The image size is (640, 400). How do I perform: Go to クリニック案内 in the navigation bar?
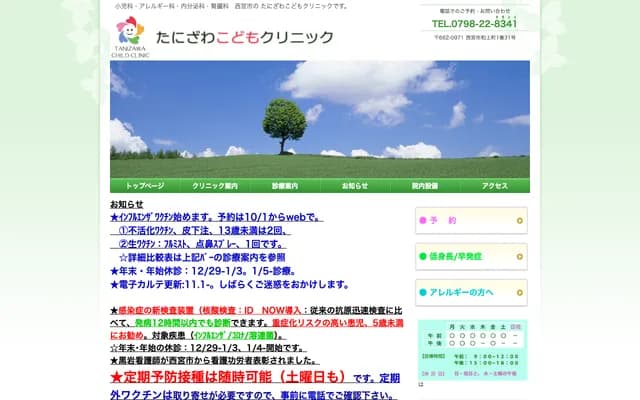pyautogui.click(x=215, y=186)
